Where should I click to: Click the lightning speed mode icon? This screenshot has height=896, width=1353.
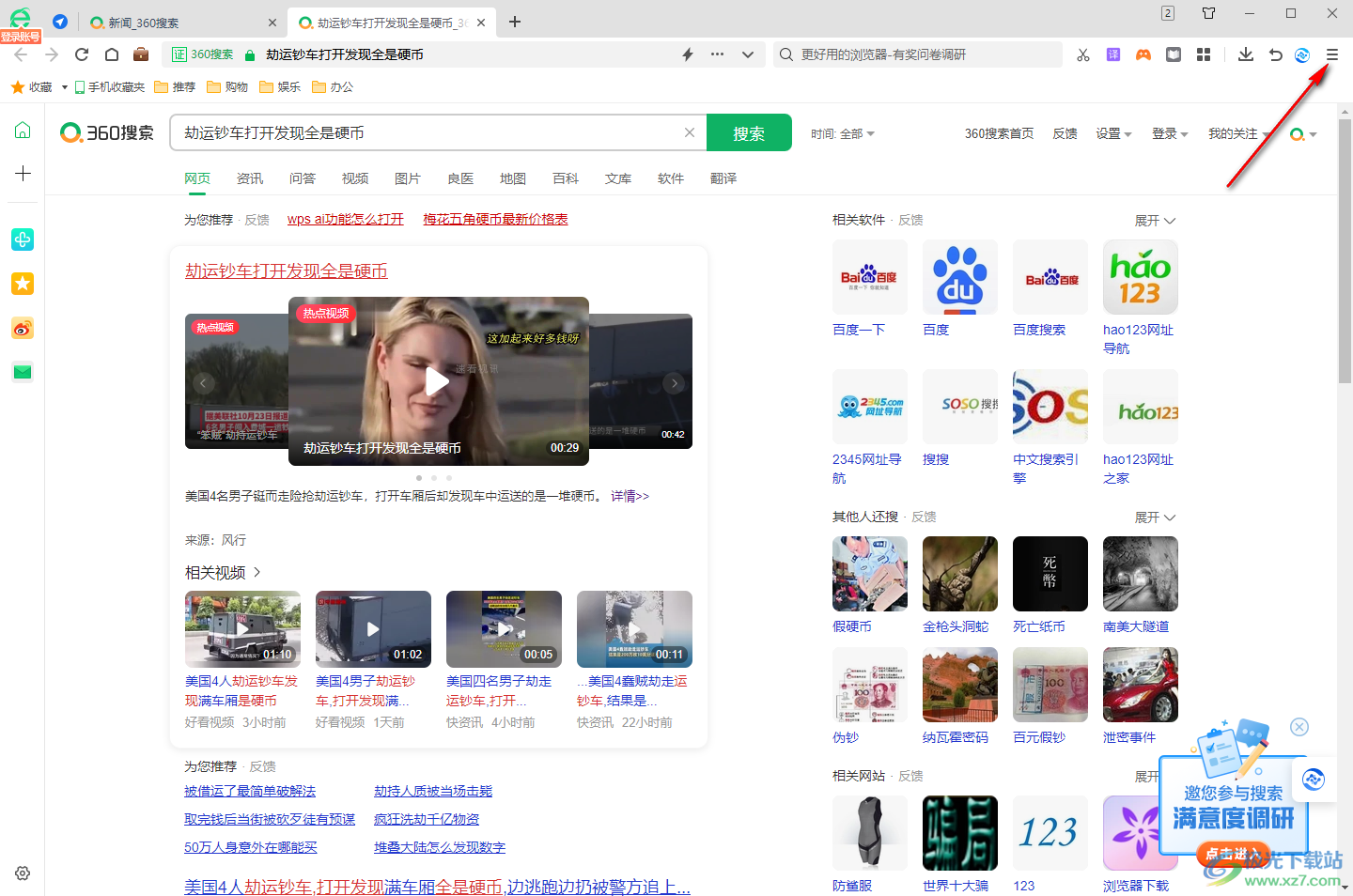688,54
